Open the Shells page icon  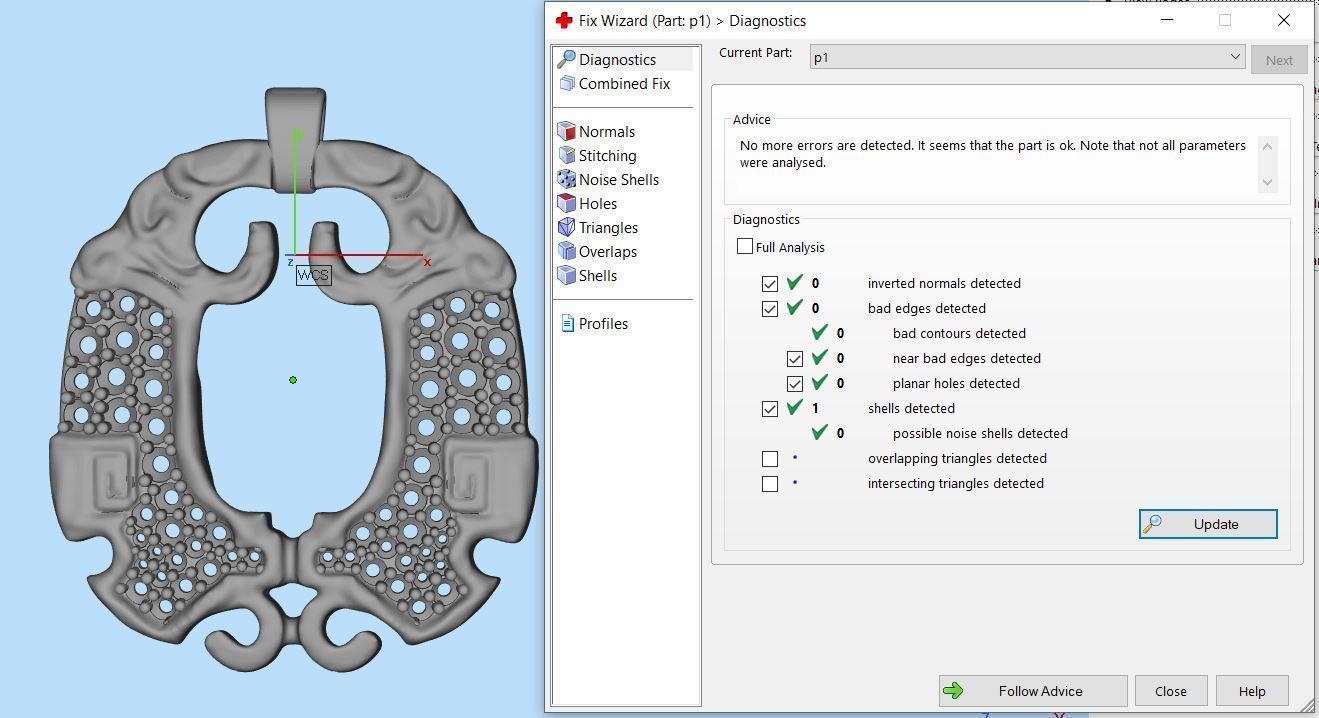tap(567, 276)
